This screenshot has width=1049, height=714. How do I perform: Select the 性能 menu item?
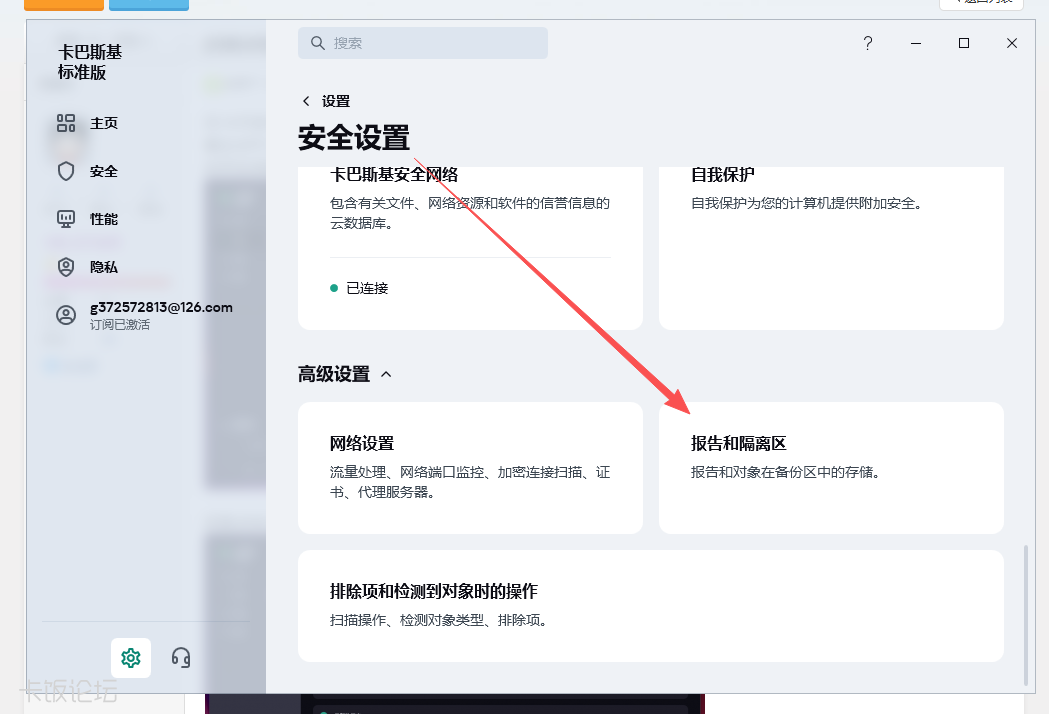point(104,219)
